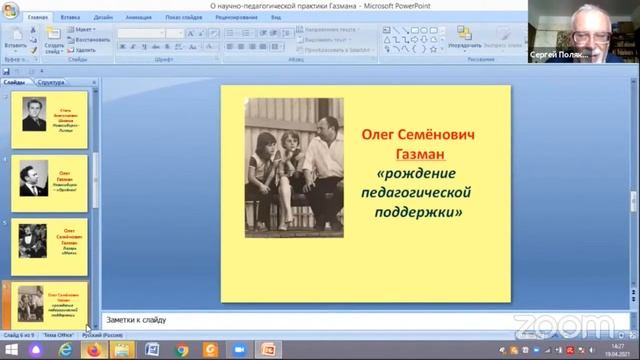Click the increase font size icon
This screenshot has width=640, height=360.
click(x=191, y=33)
